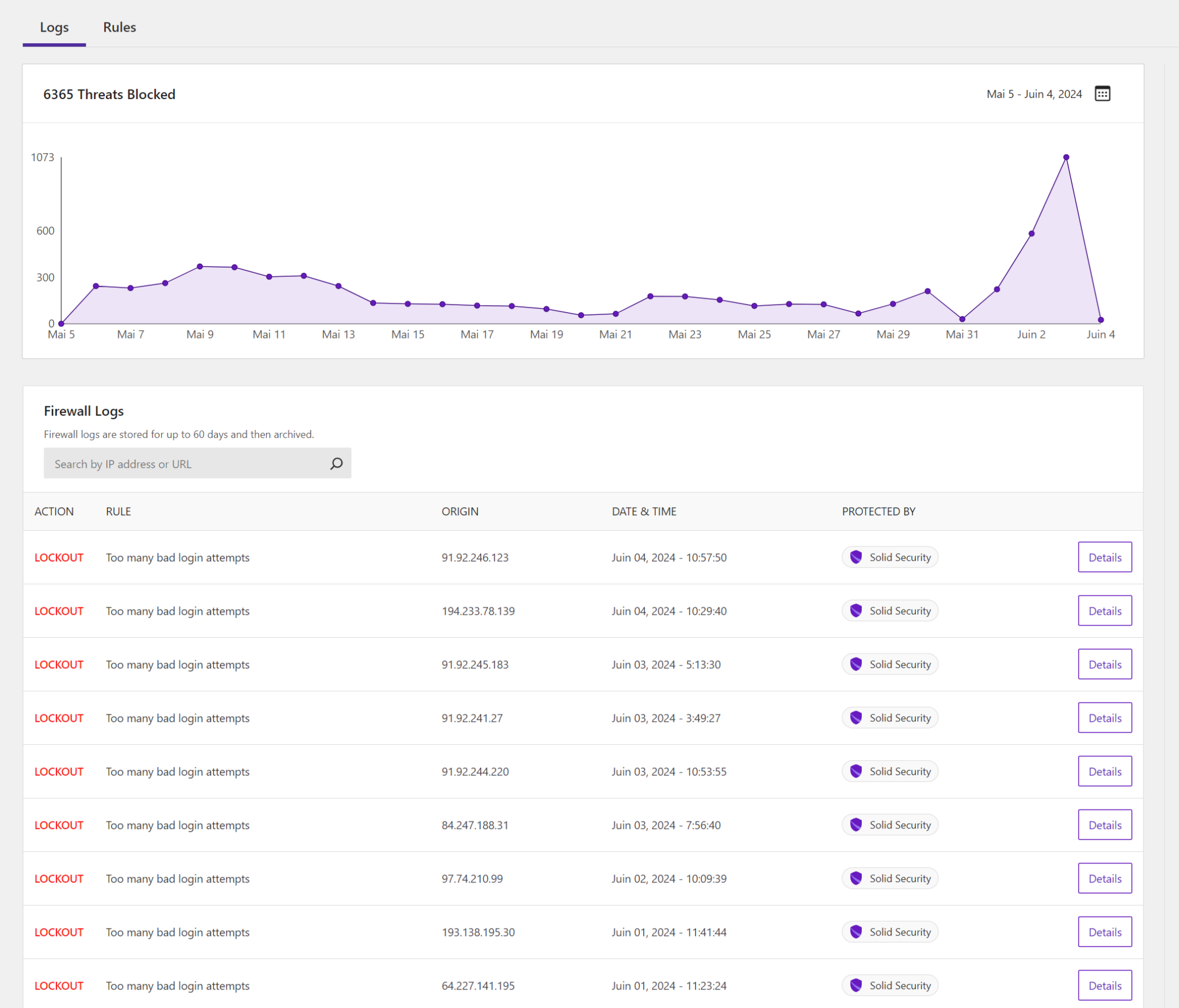Image resolution: width=1179 pixels, height=1008 pixels.
Task: Click the search magnifier icon
Action: pyautogui.click(x=336, y=463)
